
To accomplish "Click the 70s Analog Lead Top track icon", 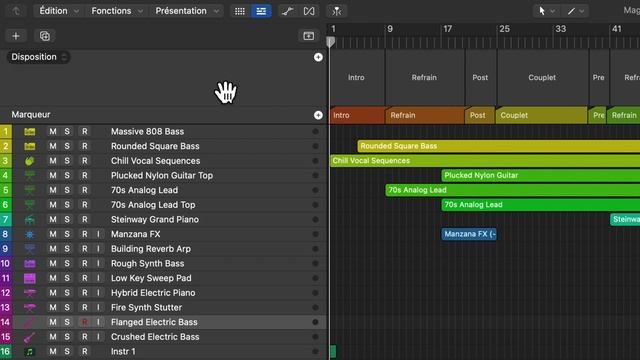I will tap(29, 205).
